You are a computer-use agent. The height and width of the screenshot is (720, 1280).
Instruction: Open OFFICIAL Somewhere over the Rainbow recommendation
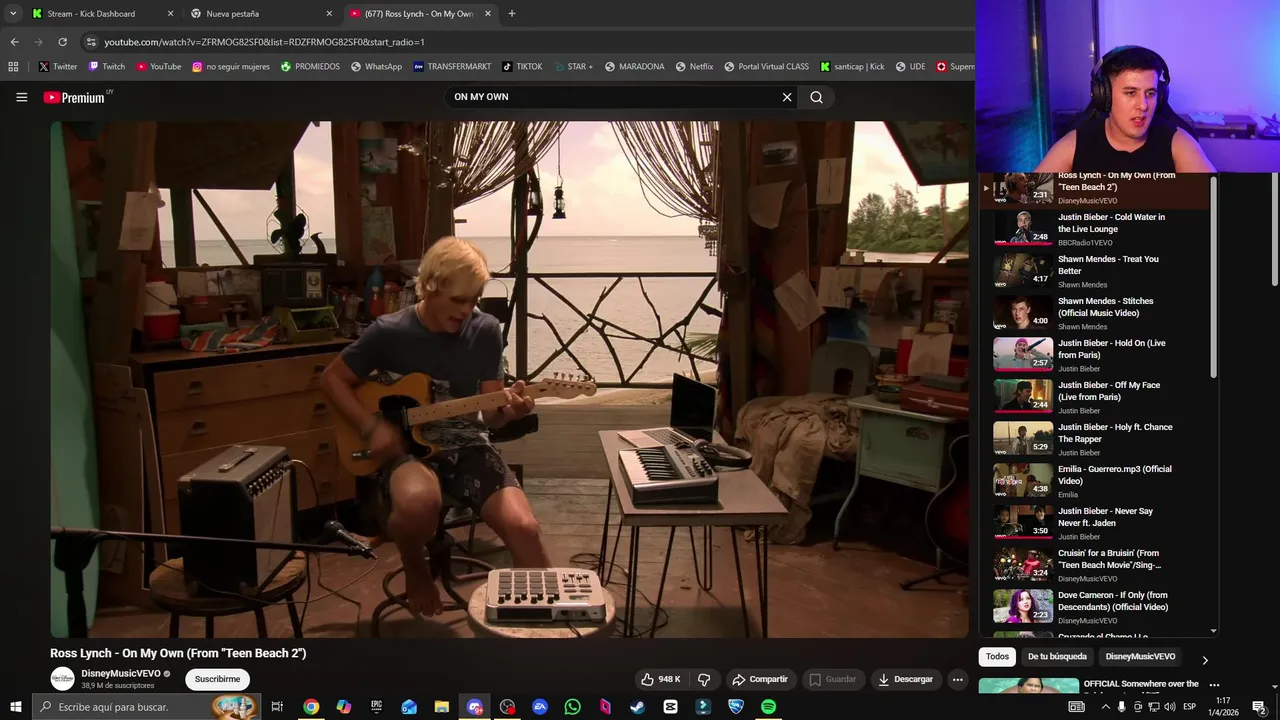(x=1141, y=684)
